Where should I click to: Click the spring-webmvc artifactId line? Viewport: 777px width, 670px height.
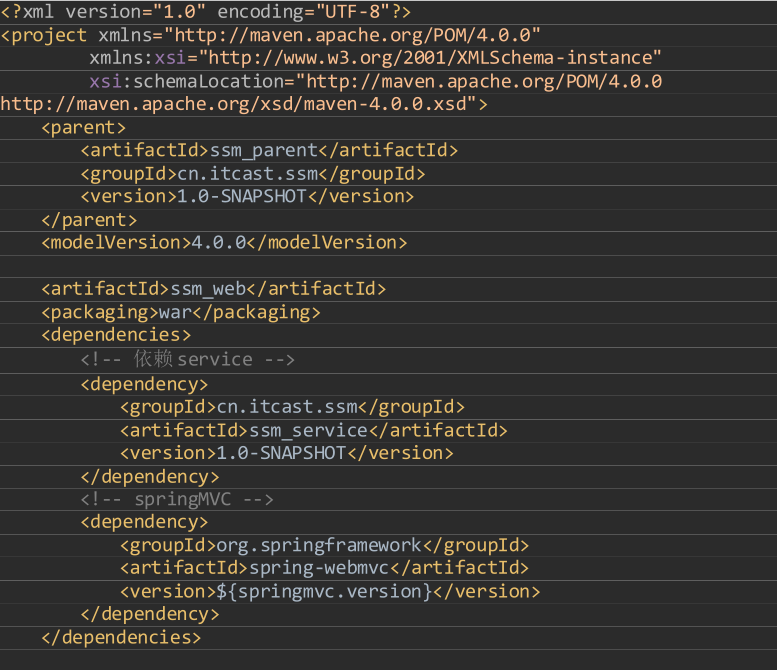click(x=325, y=568)
